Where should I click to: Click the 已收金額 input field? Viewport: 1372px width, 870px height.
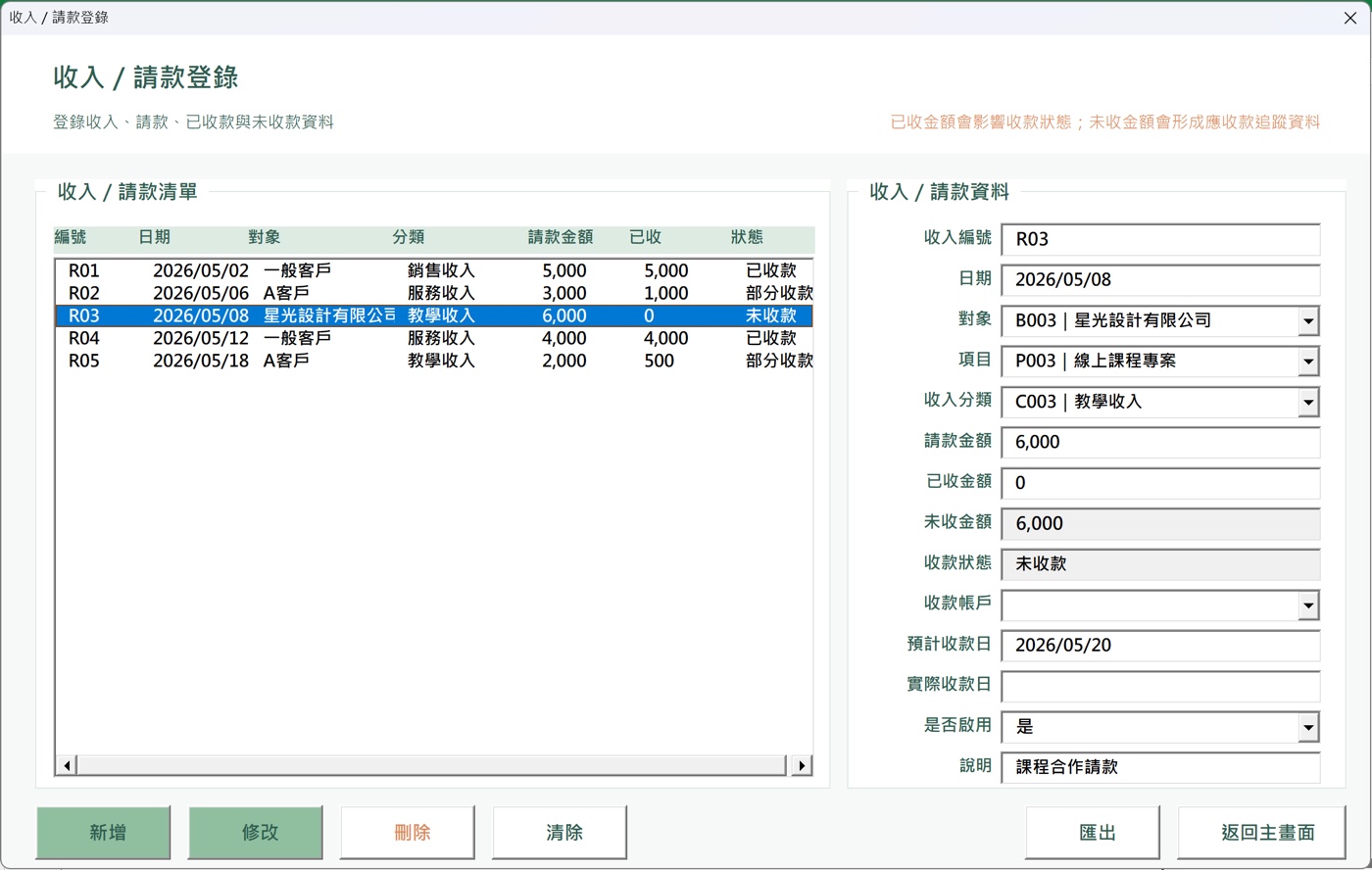(1160, 483)
